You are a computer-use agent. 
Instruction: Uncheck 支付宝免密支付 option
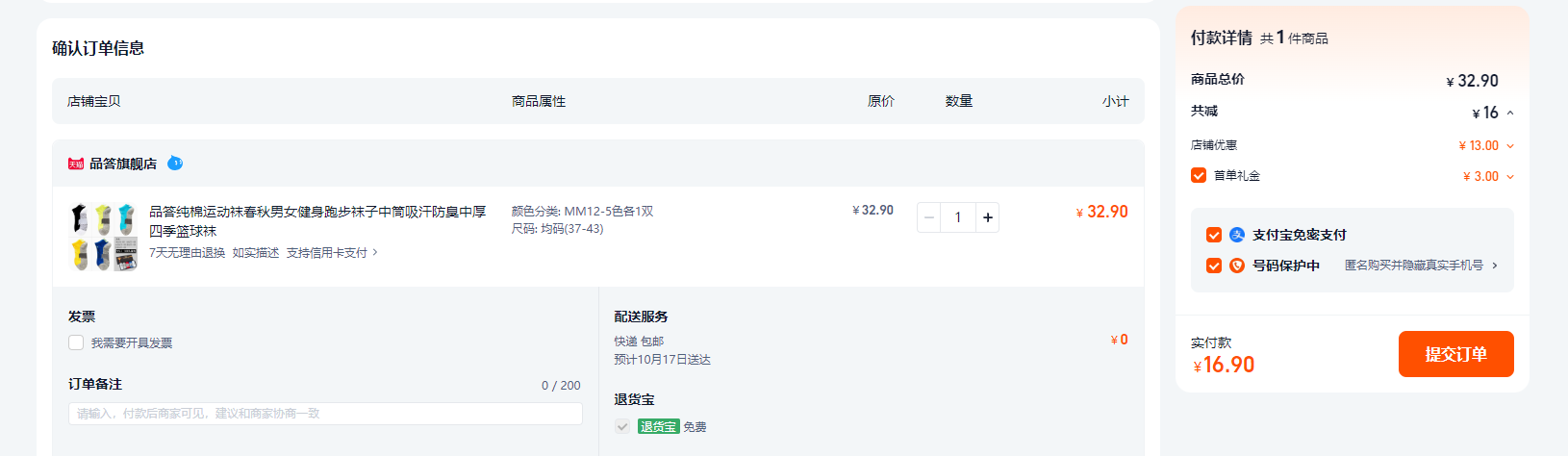(1214, 235)
